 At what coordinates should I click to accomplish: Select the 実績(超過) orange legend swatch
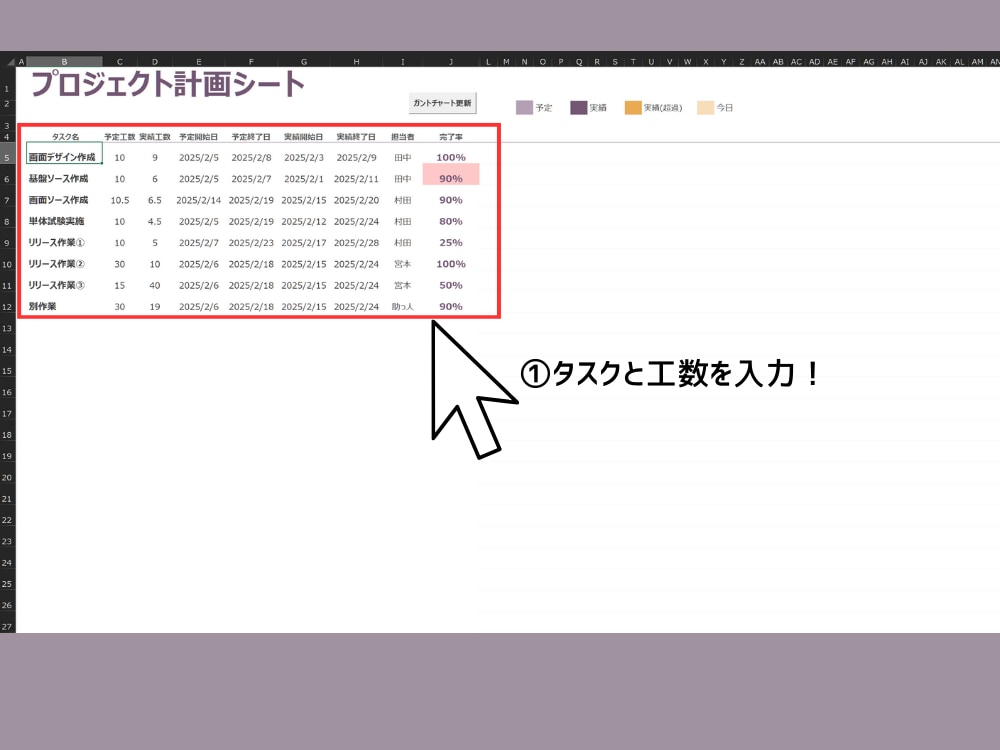pos(633,107)
